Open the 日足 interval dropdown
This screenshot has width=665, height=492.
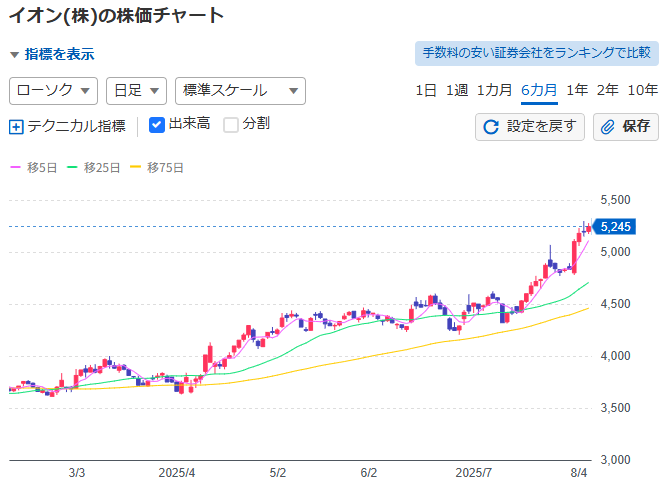pos(136,91)
